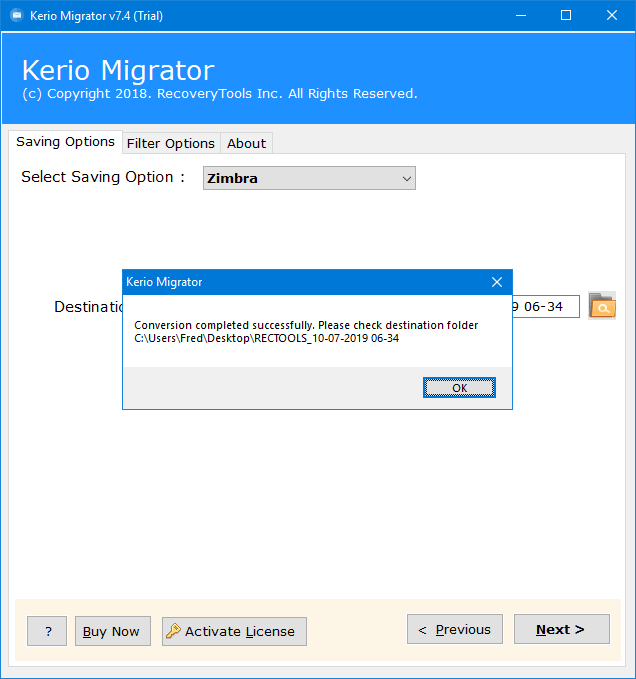Minimize the Kerio Migrator window

pos(521,16)
